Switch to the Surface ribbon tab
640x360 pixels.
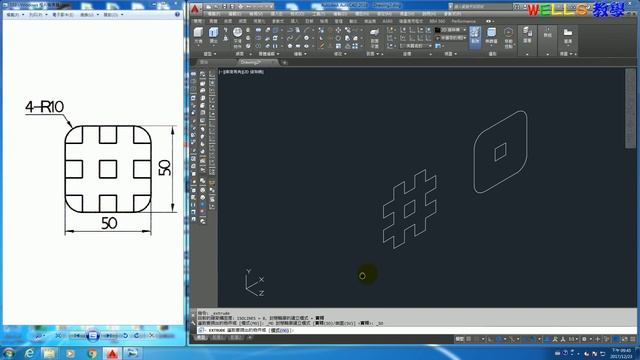[x=228, y=21]
